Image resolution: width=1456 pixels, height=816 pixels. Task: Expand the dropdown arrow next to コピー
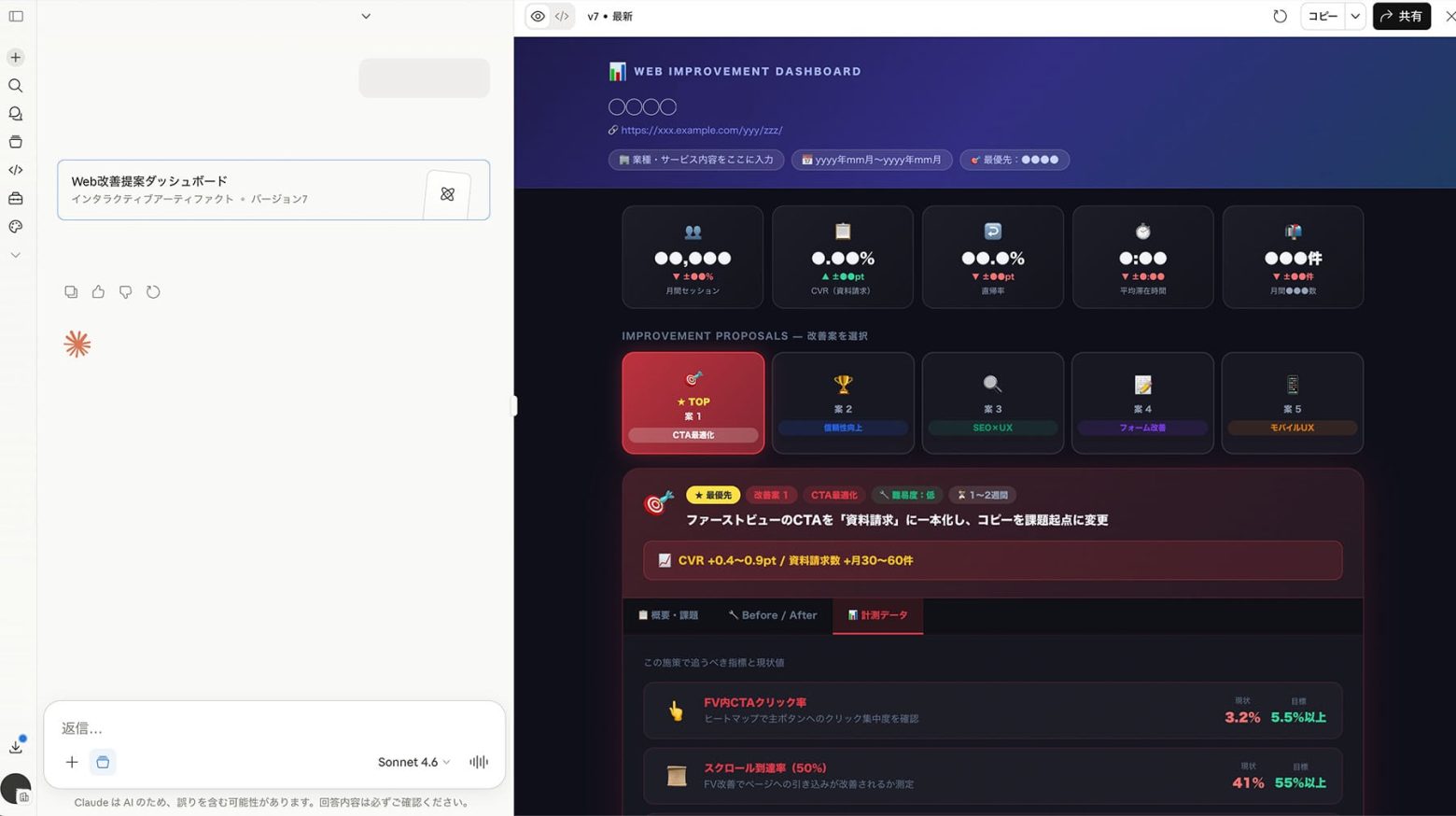pos(1355,16)
